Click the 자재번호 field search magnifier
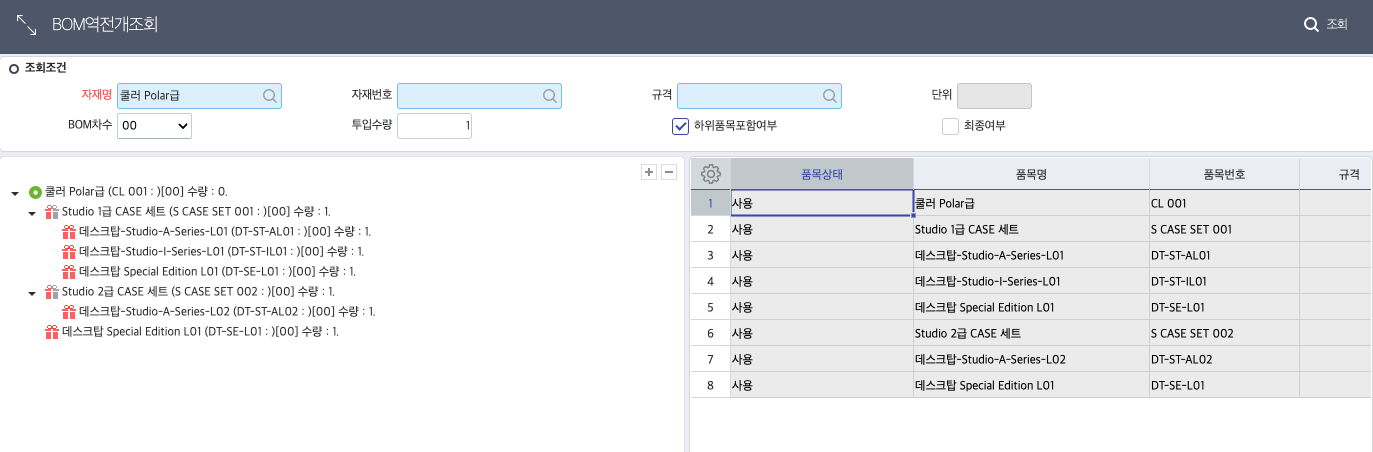 (549, 96)
